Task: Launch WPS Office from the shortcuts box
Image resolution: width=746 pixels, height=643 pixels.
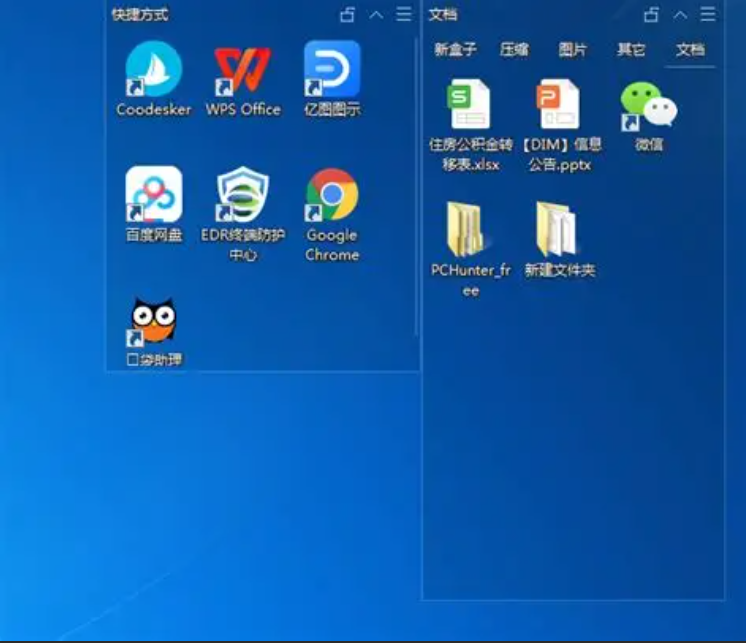Action: 242,70
